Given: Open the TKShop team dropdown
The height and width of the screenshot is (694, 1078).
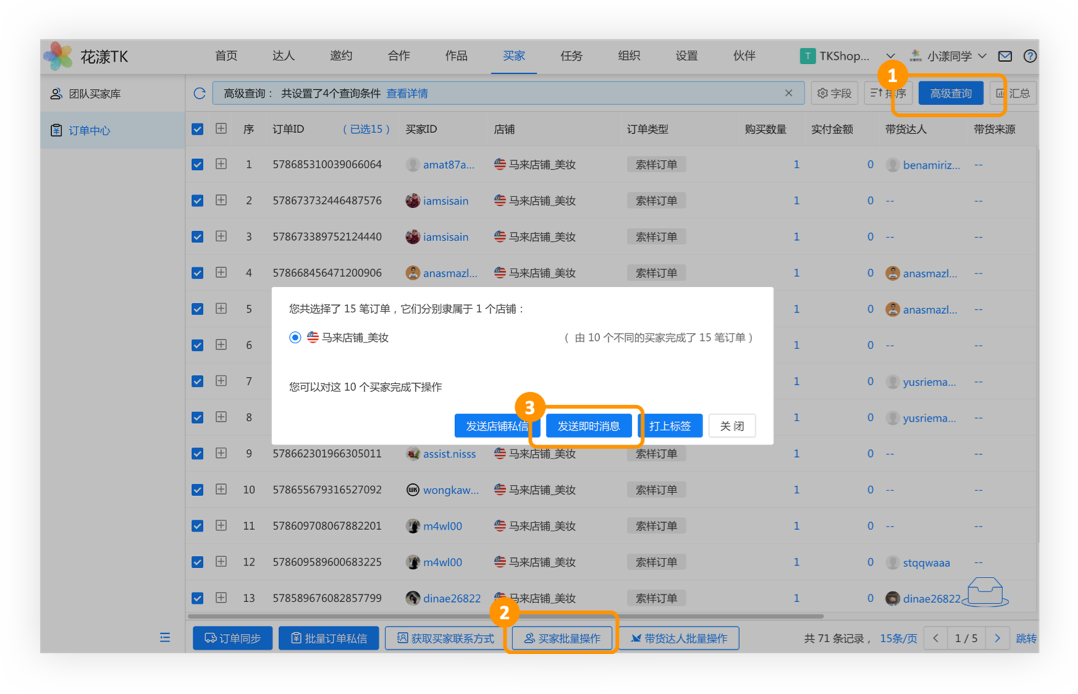Looking at the screenshot, I should pyautogui.click(x=848, y=56).
